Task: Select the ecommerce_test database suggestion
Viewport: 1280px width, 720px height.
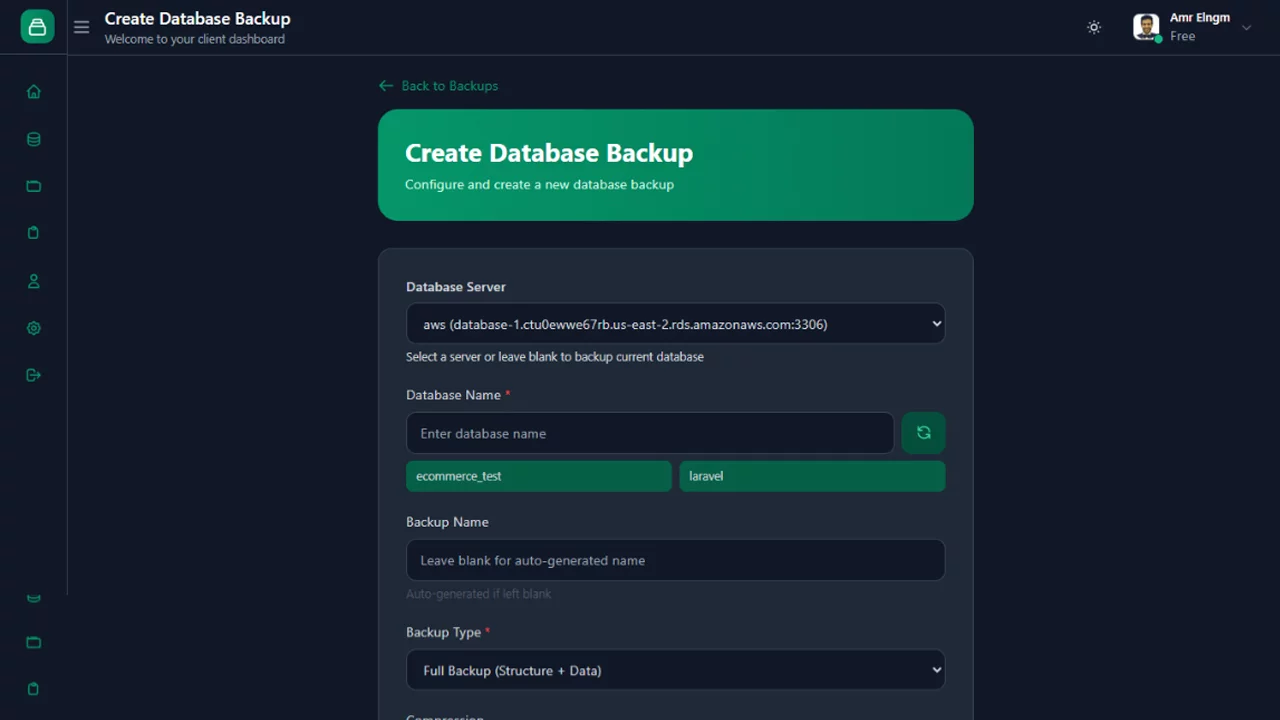Action: pyautogui.click(x=538, y=476)
